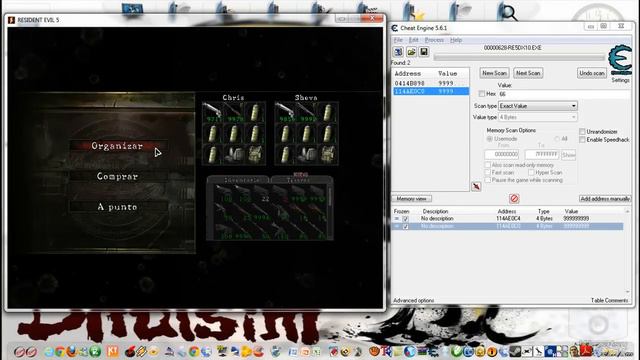Click the red arrow add-to-list icon
The height and width of the screenshot is (360, 640).
pos(476,187)
